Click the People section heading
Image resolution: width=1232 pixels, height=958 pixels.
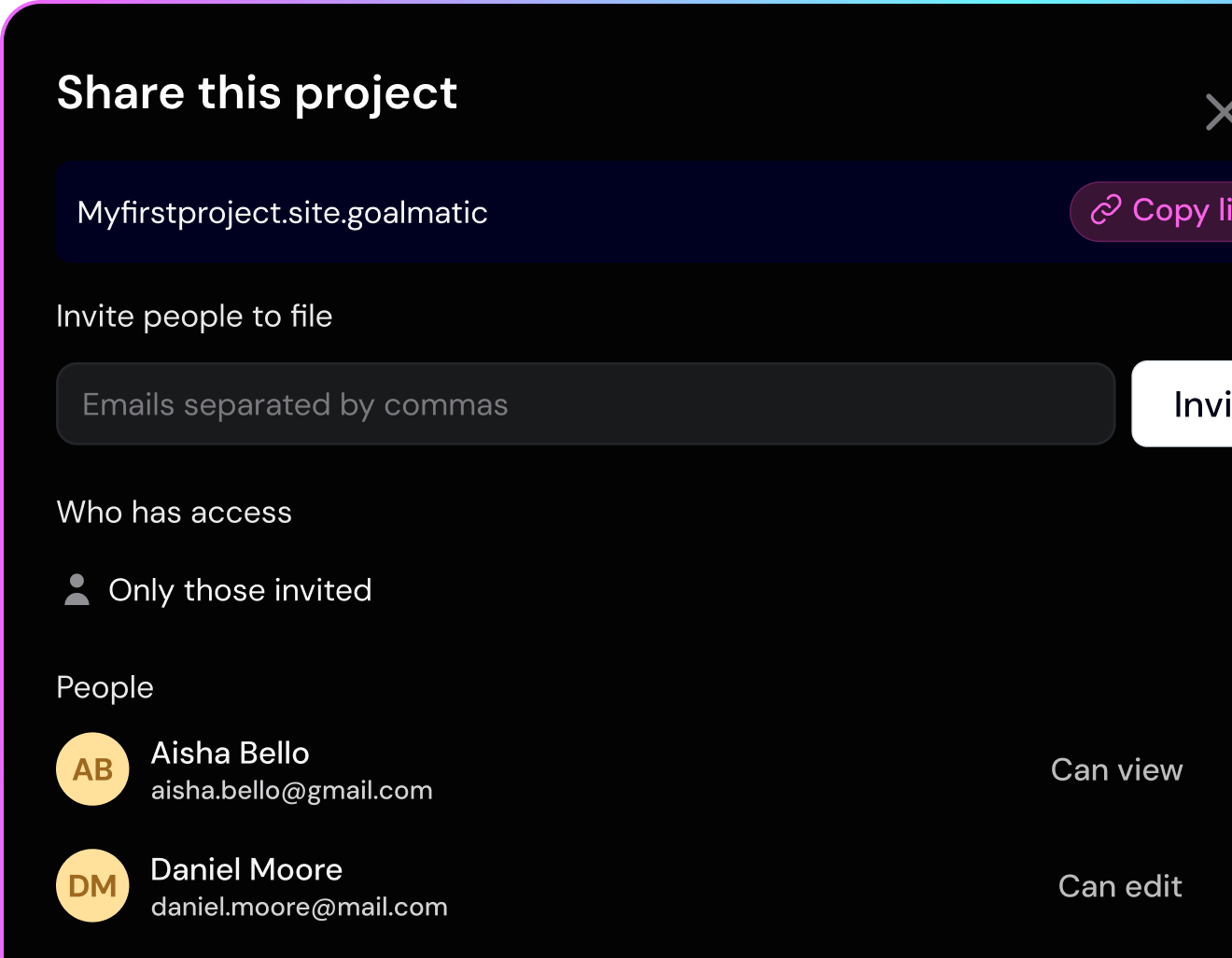coord(105,687)
